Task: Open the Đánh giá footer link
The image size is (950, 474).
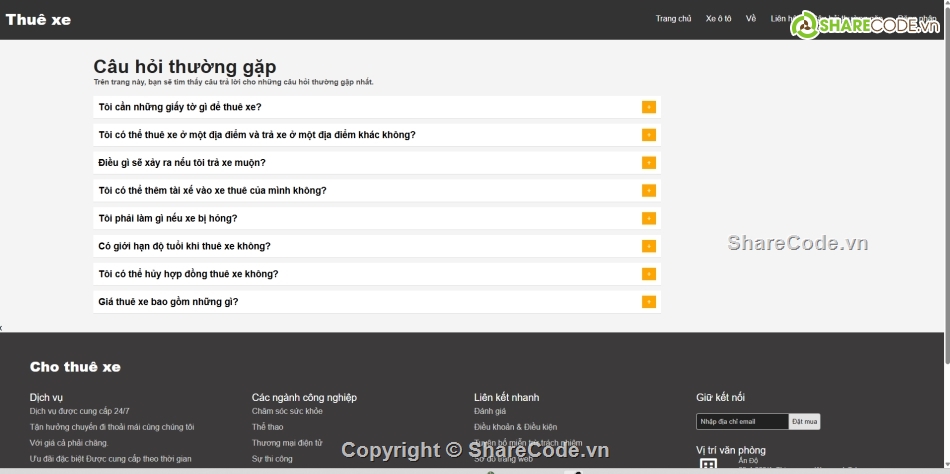Action: pyautogui.click(x=490, y=411)
